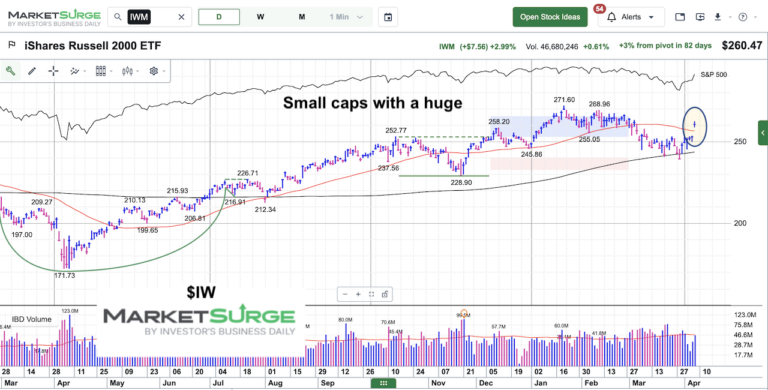Expand the settings gear dropdown arrow
Viewport: 768px width, 390px height.
[164, 72]
